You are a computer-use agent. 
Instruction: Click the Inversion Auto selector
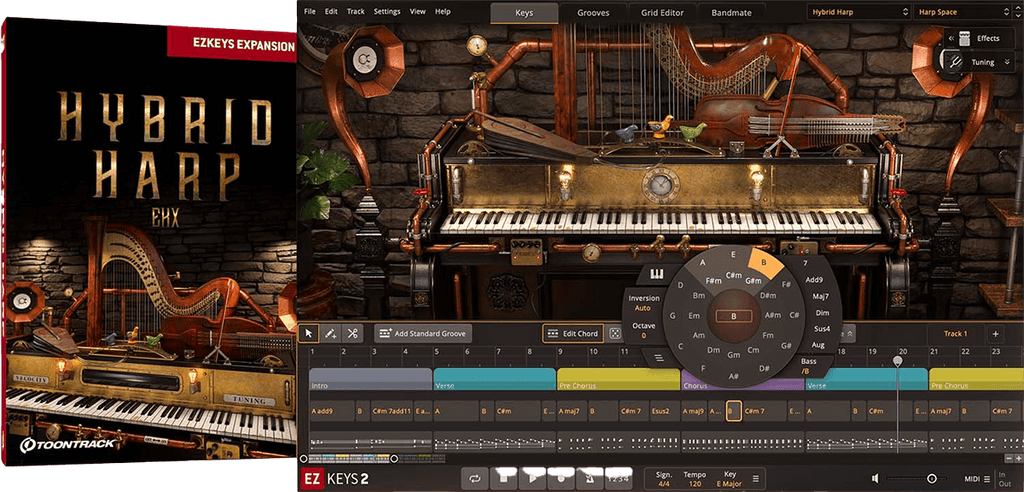pos(643,303)
